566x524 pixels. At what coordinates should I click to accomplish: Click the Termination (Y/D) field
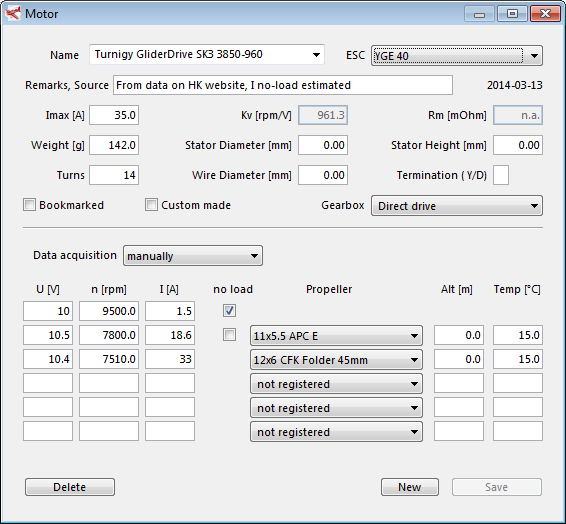(501, 175)
